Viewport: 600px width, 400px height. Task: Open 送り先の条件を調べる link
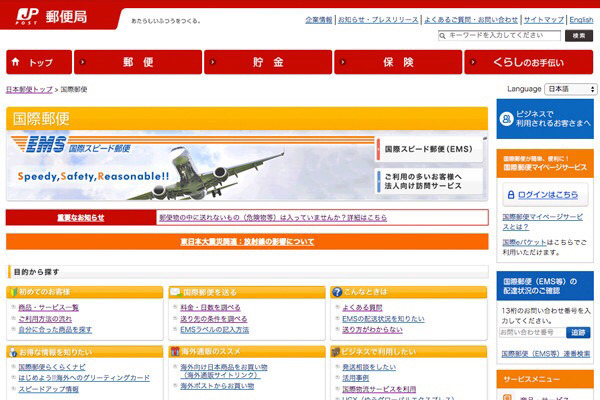214,318
